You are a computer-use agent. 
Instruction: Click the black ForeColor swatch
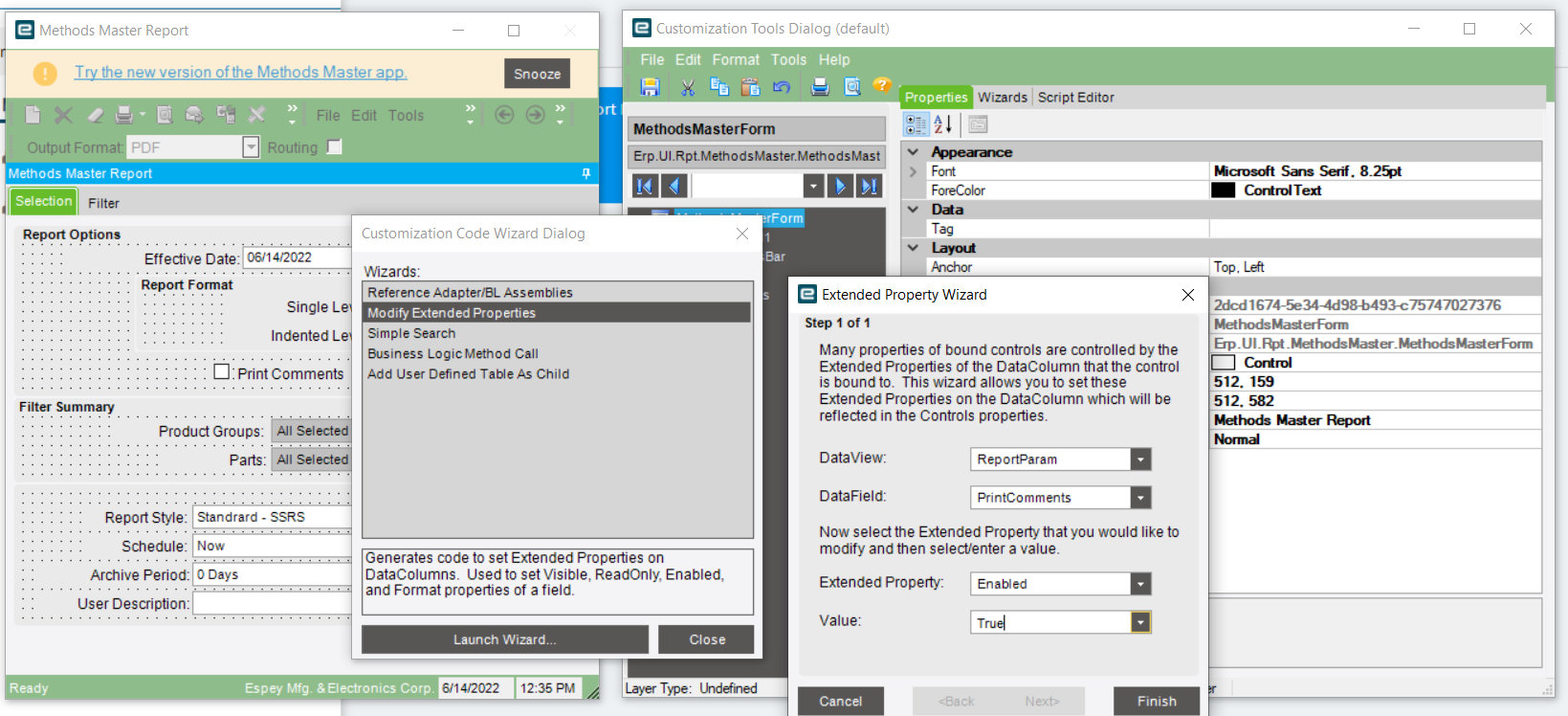tap(1224, 190)
